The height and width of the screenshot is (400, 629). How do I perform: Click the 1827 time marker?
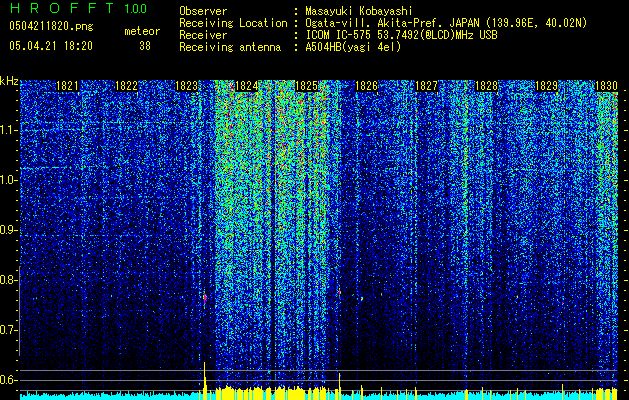coord(426,86)
